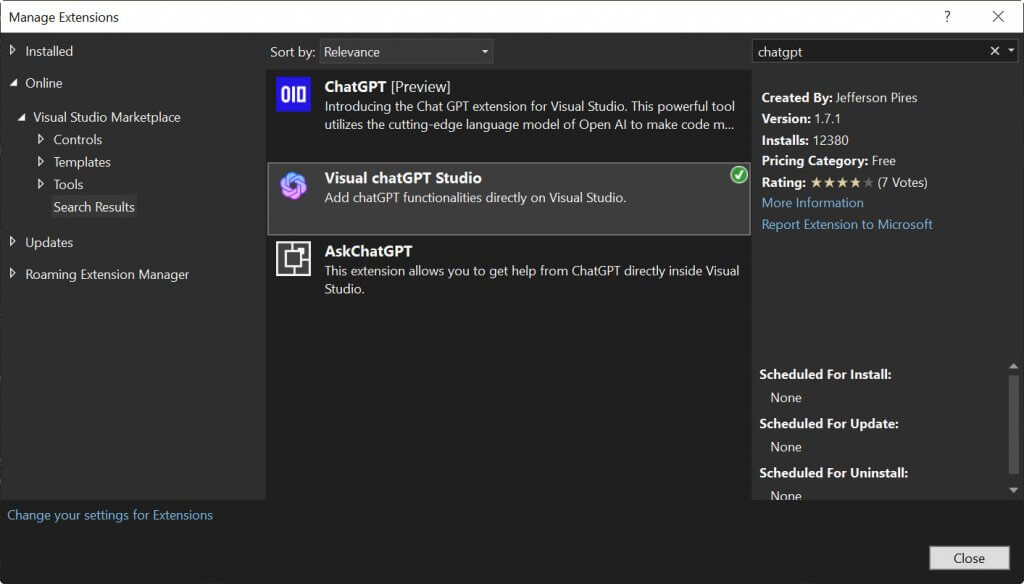Select the Templates tree item
Viewport: 1024px width, 584px height.
[x=82, y=161]
